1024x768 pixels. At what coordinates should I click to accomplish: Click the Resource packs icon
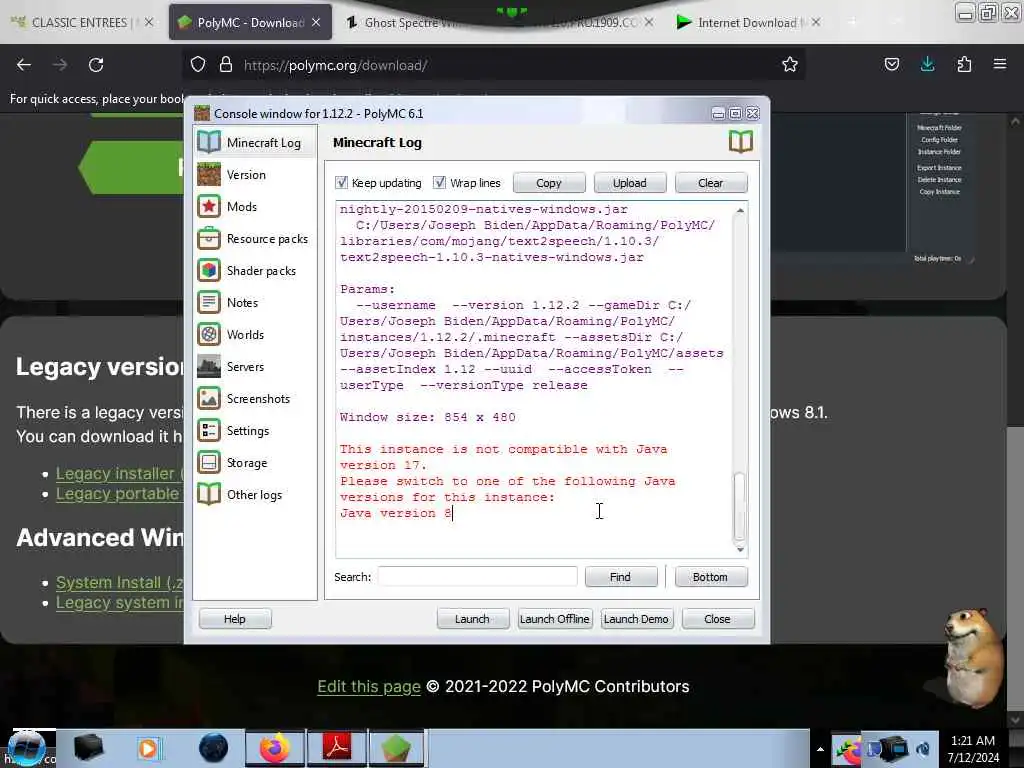tap(209, 238)
